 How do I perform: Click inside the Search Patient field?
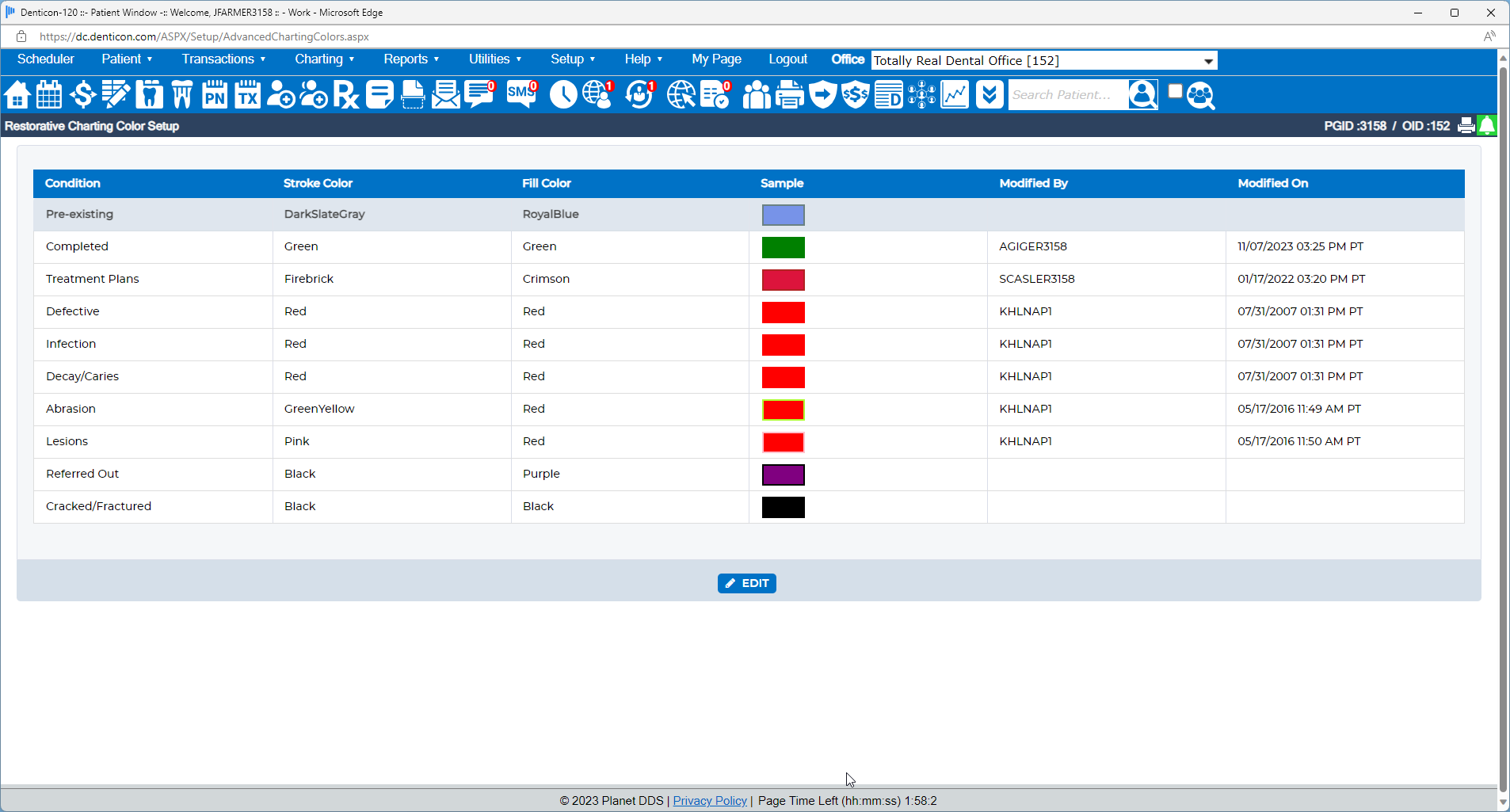click(x=1066, y=94)
